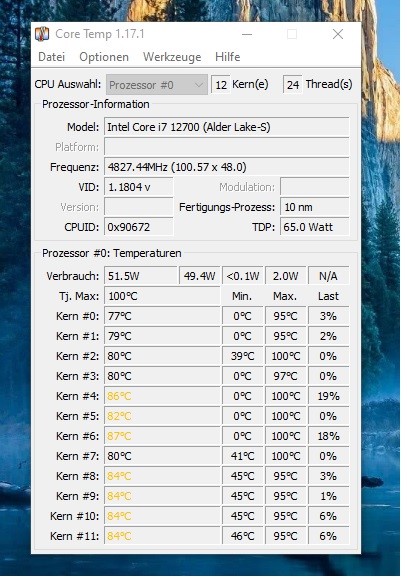Screen dimensions: 407x579
Task: Click the Model field showing Intel Core i7 12700
Action: point(227,127)
